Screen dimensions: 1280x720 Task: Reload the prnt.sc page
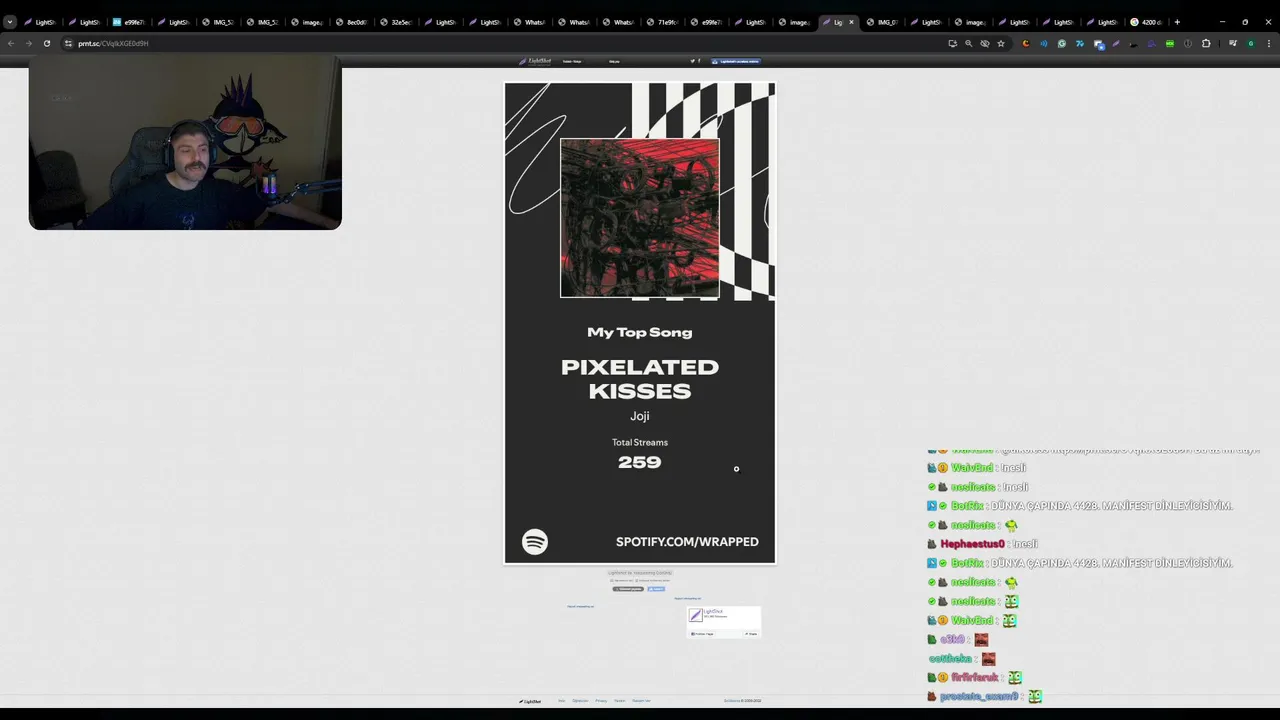click(46, 43)
